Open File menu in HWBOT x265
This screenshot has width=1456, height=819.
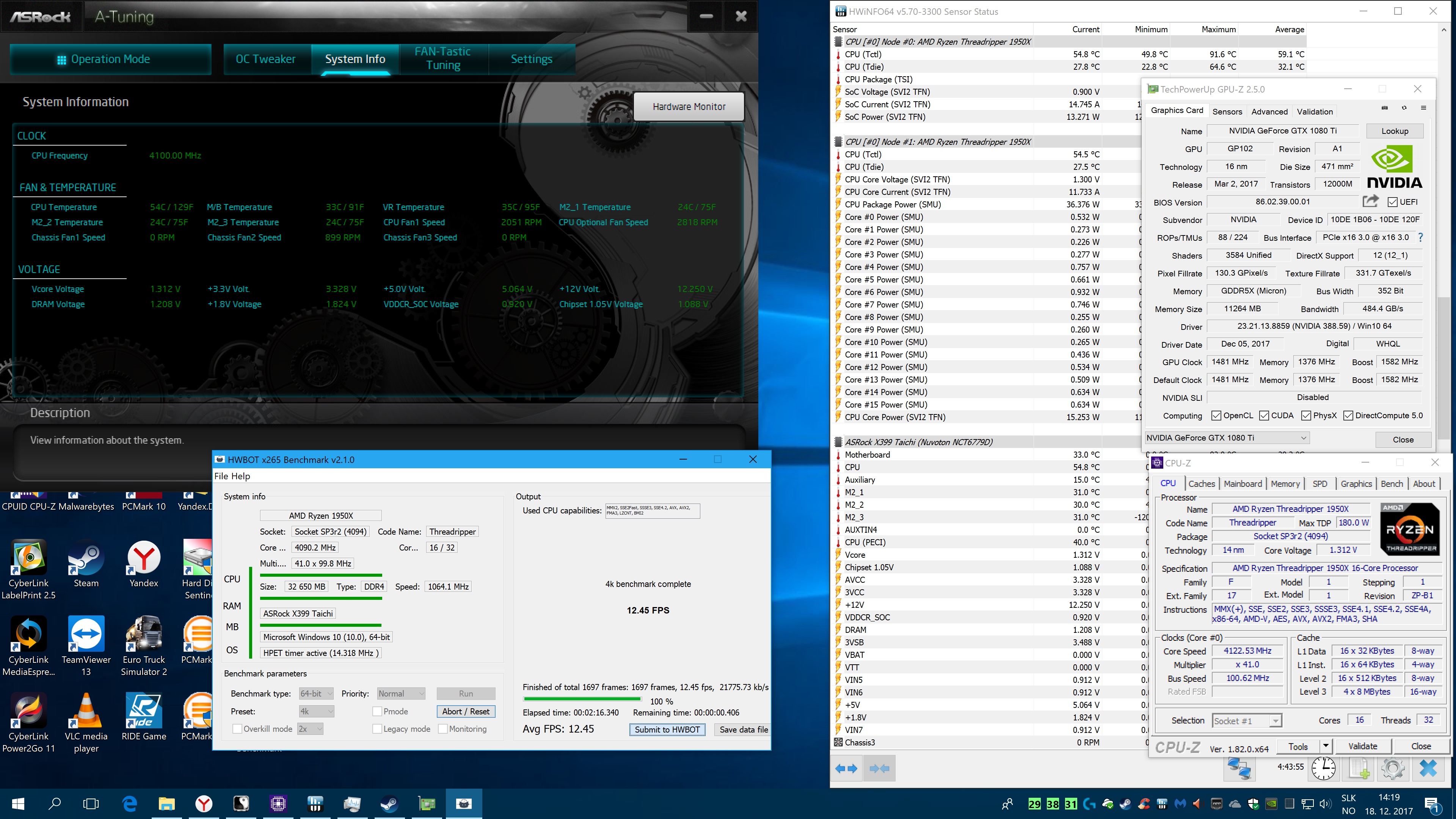tap(221, 477)
